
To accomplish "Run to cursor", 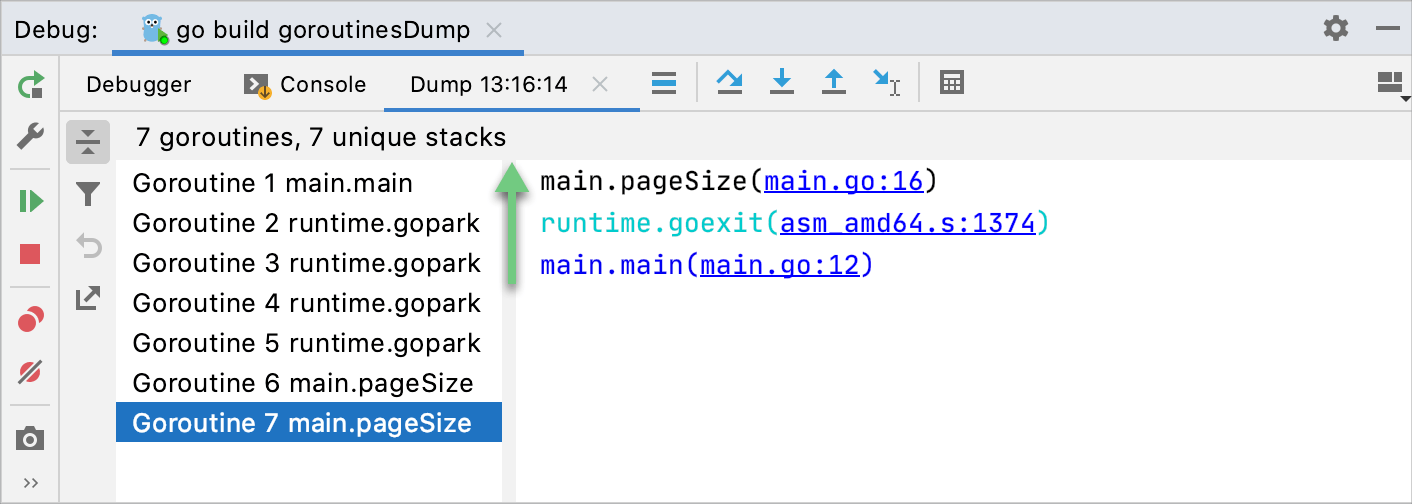I will tap(886, 83).
